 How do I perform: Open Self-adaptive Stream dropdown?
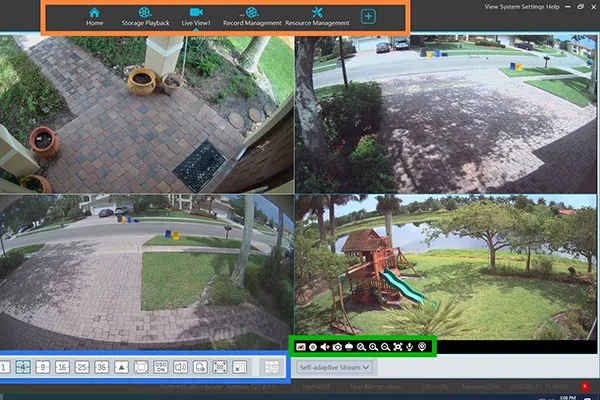click(x=335, y=367)
